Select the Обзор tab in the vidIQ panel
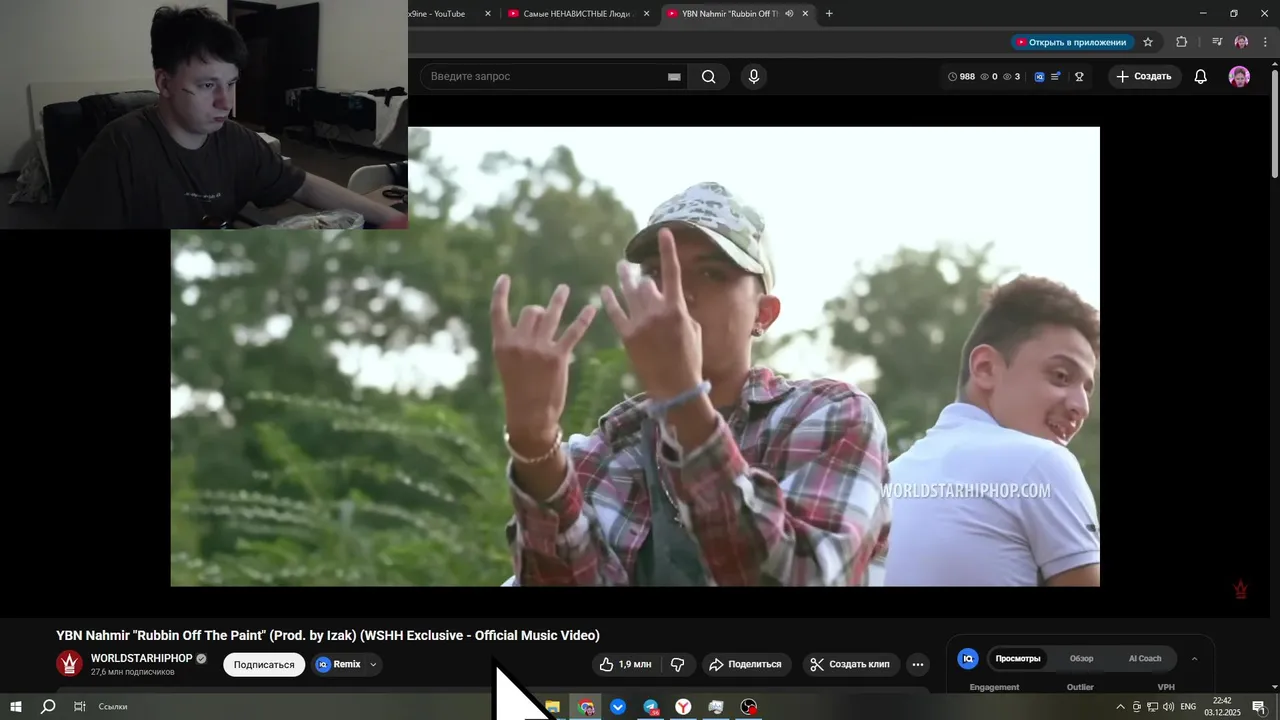 point(1081,658)
